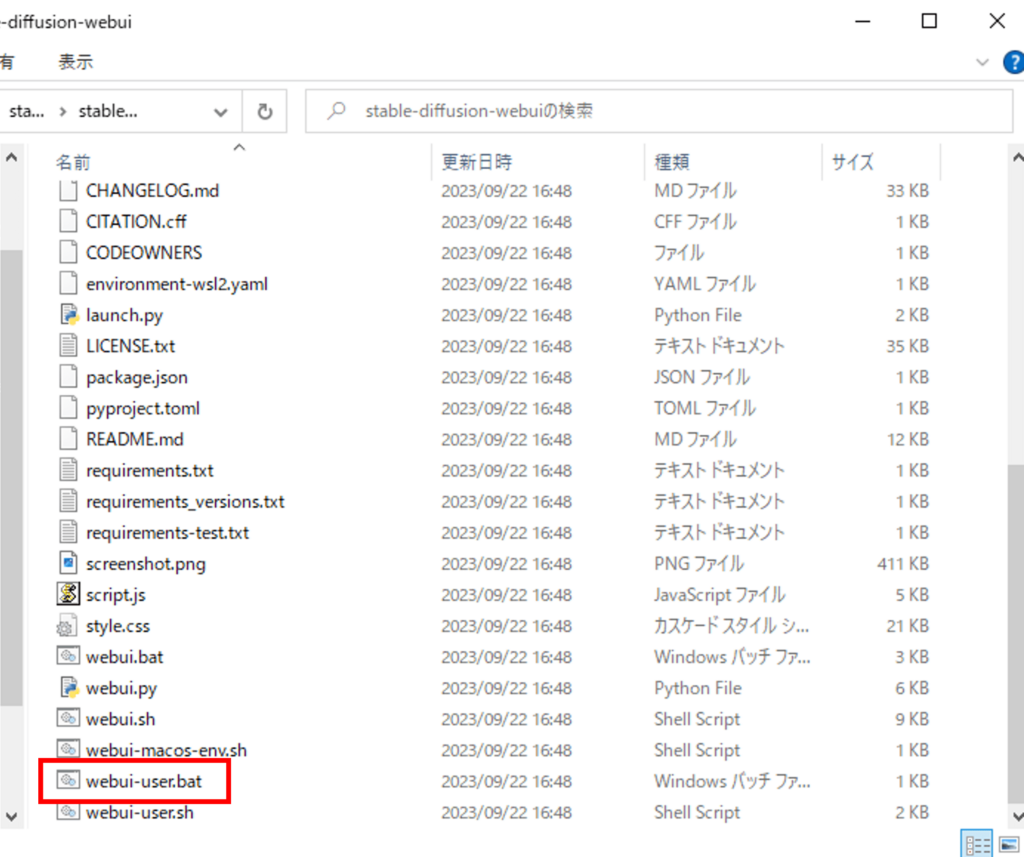Open the 表示 ribbon tab
Viewport: 1024px width, 857px height.
click(75, 62)
